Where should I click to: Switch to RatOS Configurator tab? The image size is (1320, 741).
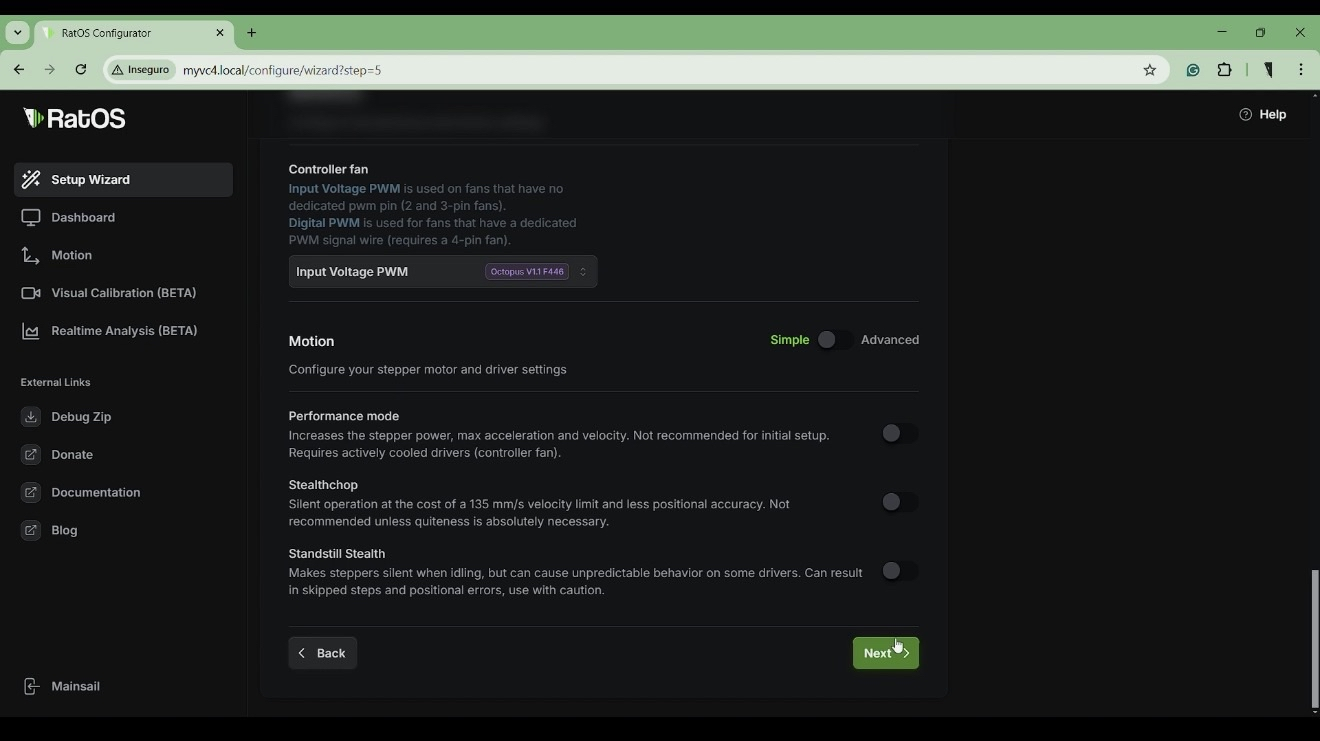pyautogui.click(x=130, y=33)
